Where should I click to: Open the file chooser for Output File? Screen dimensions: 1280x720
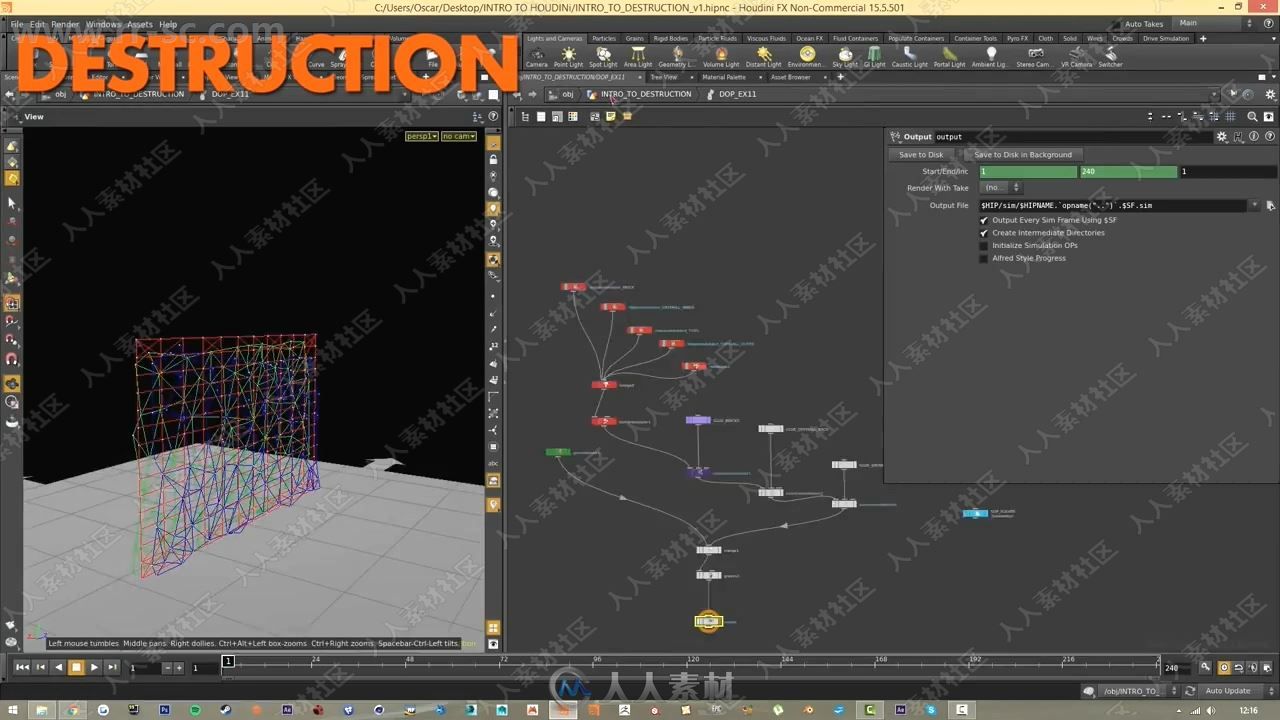[x=1270, y=205]
